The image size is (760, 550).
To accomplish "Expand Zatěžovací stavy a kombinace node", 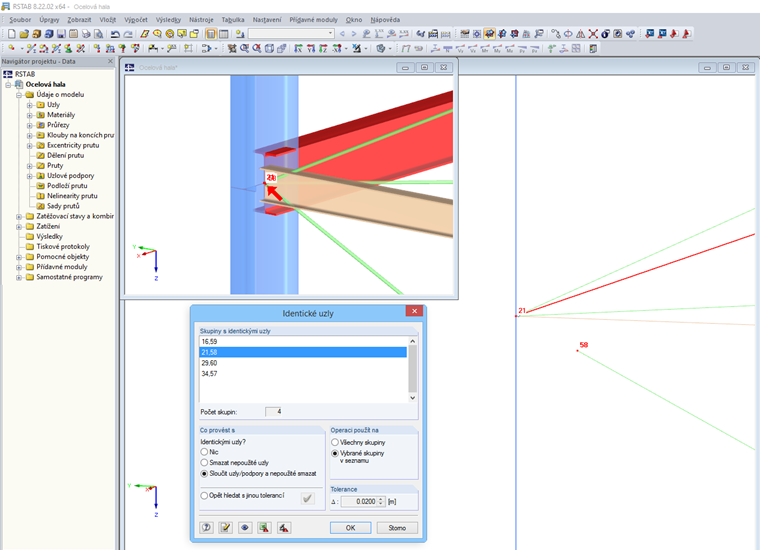I will coord(19,217).
